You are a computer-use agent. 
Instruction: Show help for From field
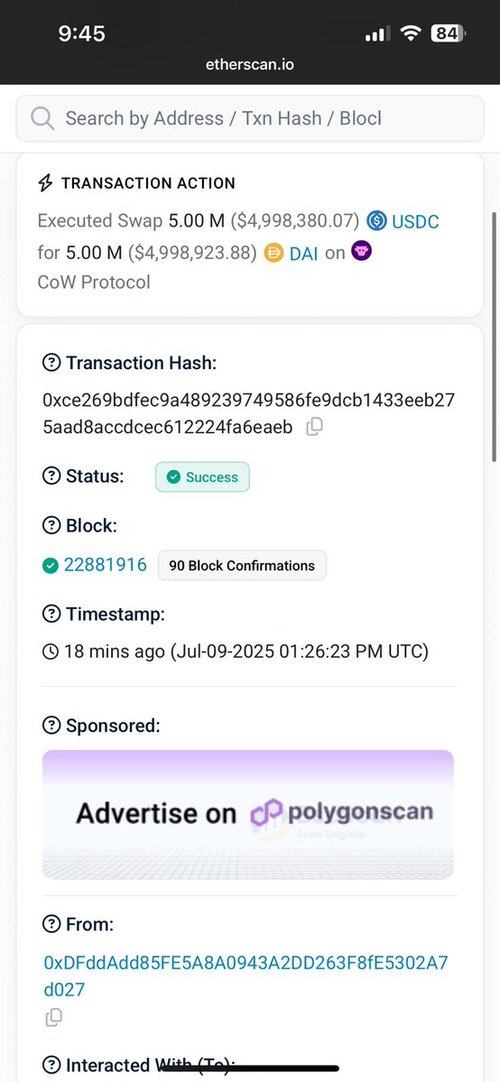pos(52,924)
